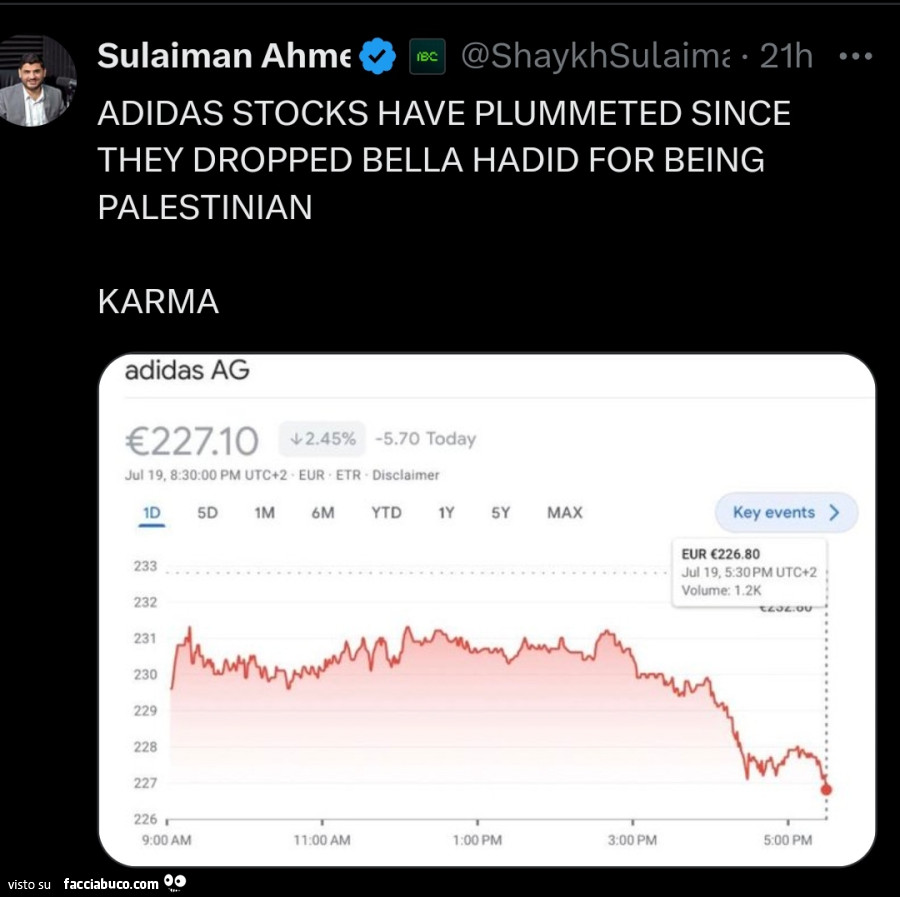Click the down 2.45% change badge
Screen dimensions: 900x897
tap(321, 438)
